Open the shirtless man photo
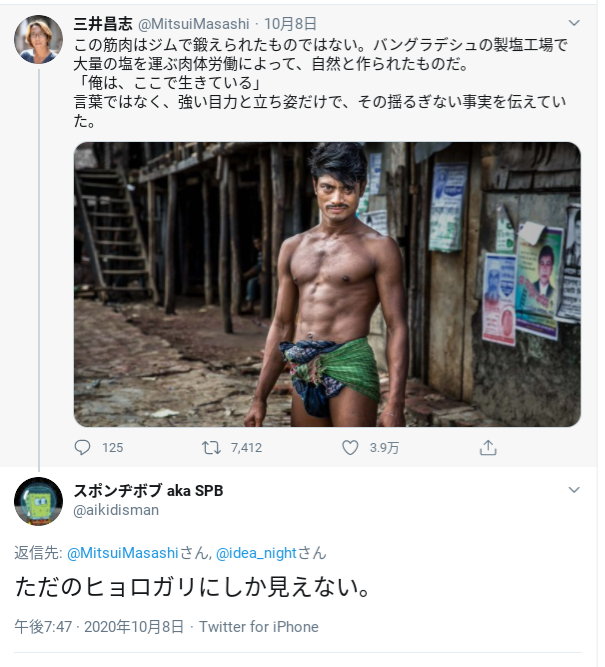Image resolution: width=605 pixels, height=667 pixels. click(327, 284)
